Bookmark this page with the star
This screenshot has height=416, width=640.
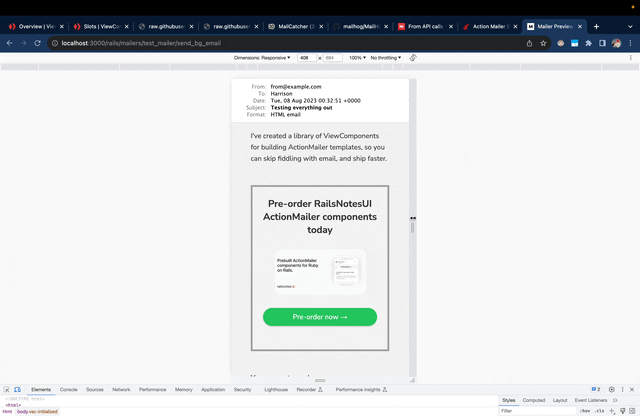pos(543,43)
